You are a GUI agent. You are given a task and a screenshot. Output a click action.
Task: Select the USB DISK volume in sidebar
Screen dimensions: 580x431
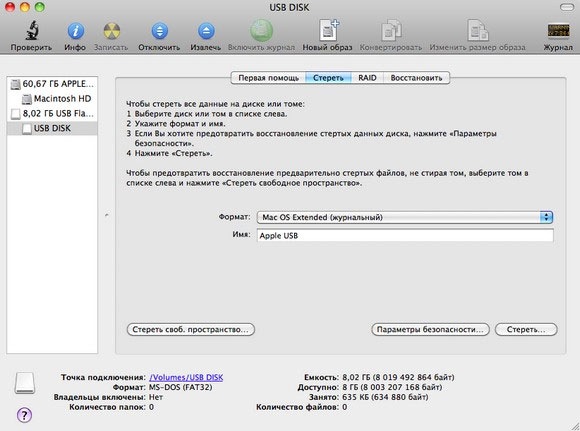pyautogui.click(x=52, y=128)
